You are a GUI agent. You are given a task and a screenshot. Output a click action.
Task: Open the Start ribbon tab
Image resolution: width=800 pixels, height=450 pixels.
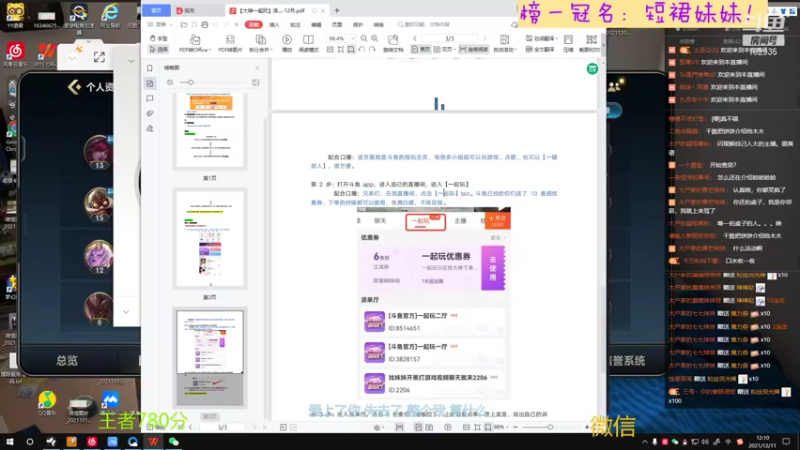pyautogui.click(x=254, y=24)
